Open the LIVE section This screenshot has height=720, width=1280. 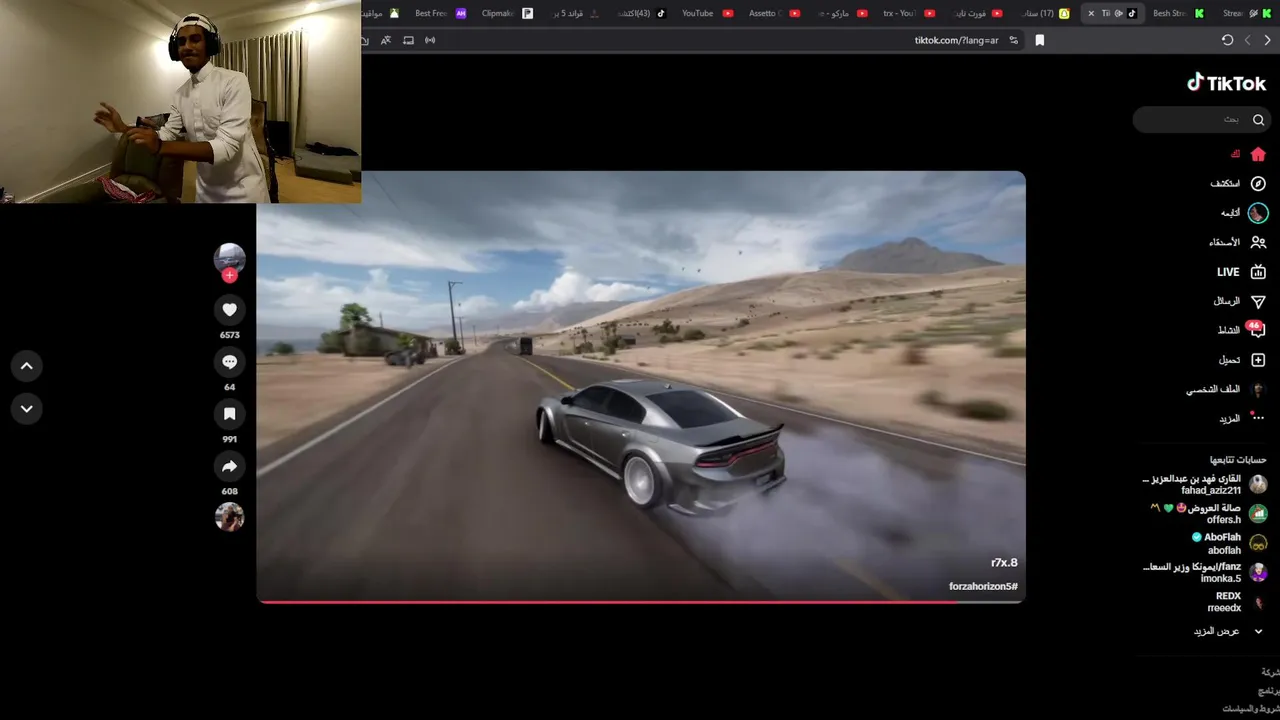[x=1241, y=272]
